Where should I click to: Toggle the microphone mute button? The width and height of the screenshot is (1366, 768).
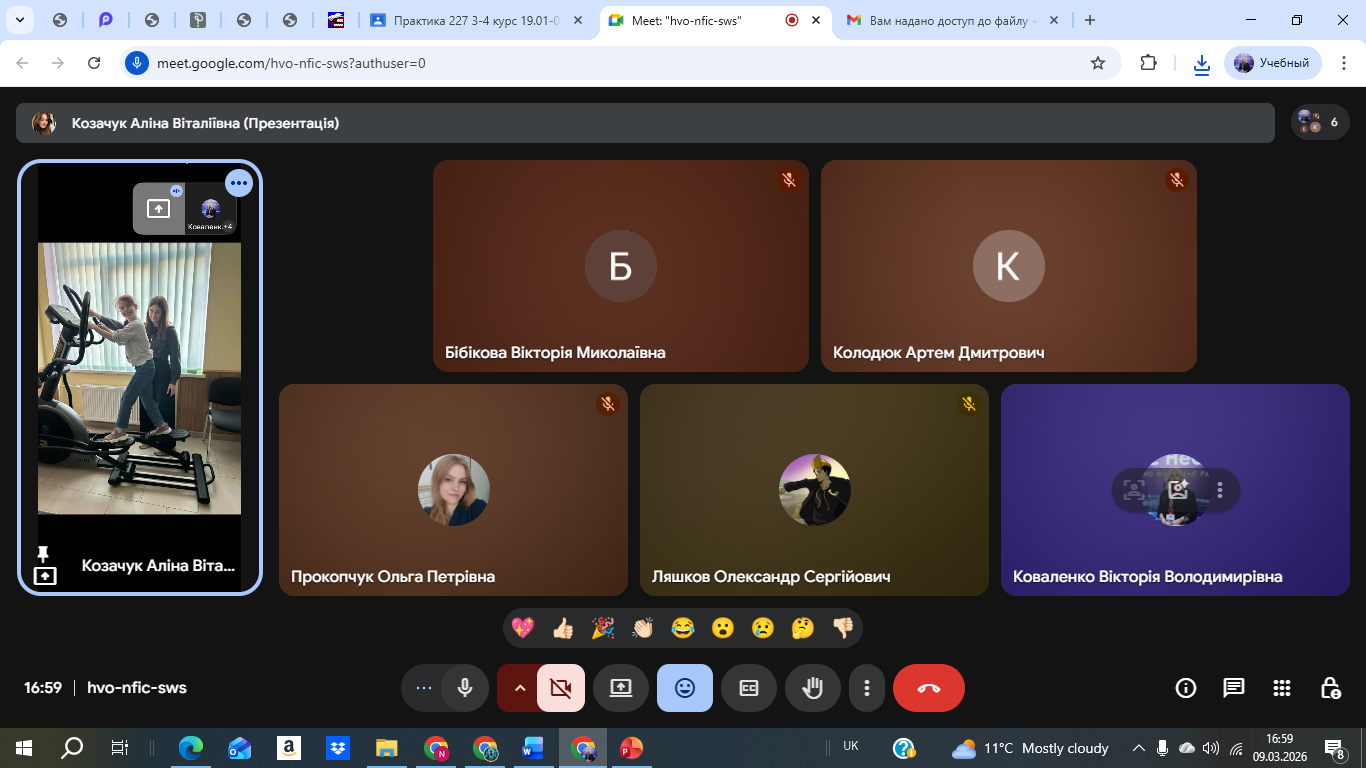(x=465, y=688)
